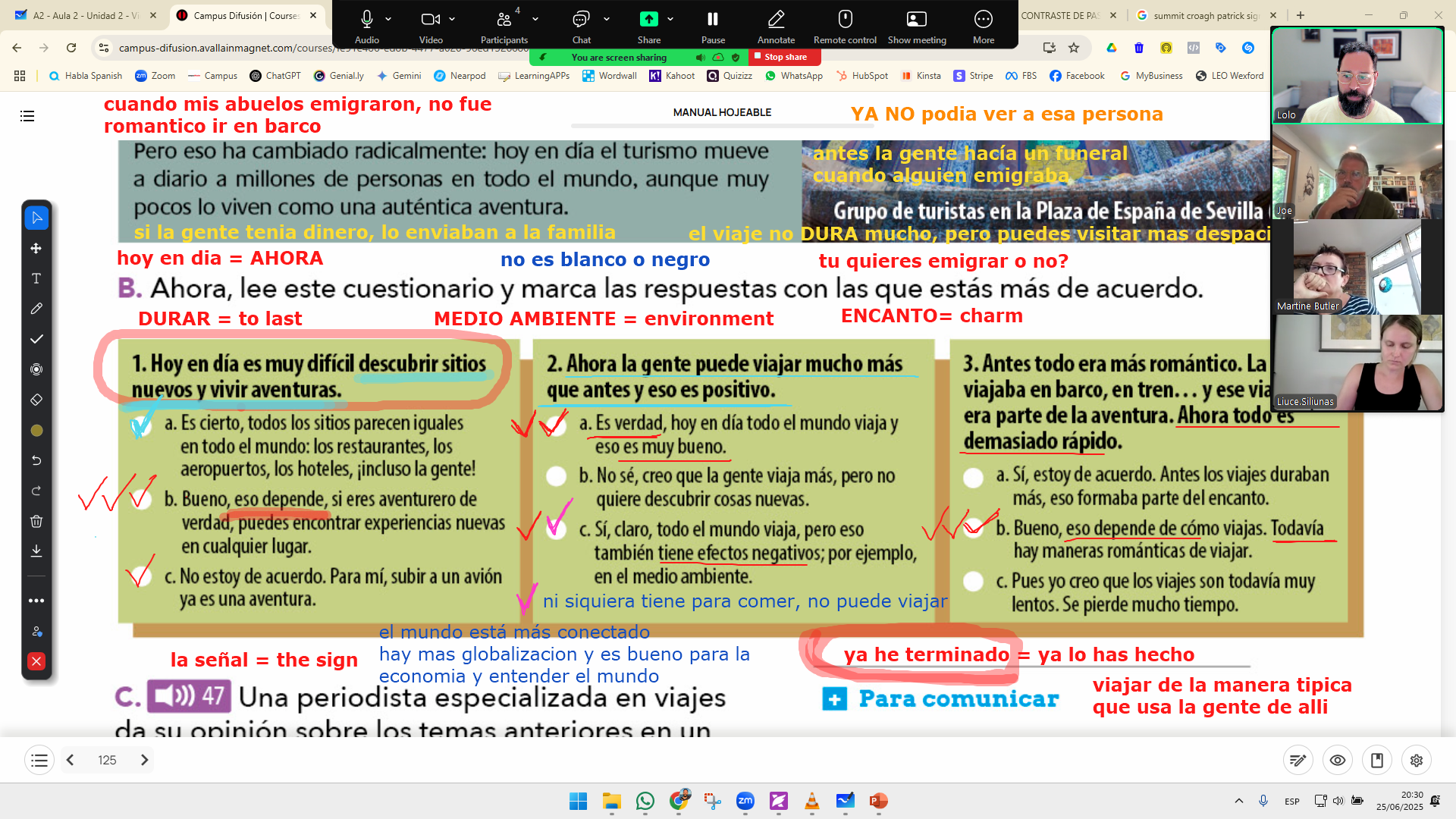Toggle the Video camera button

[431, 27]
